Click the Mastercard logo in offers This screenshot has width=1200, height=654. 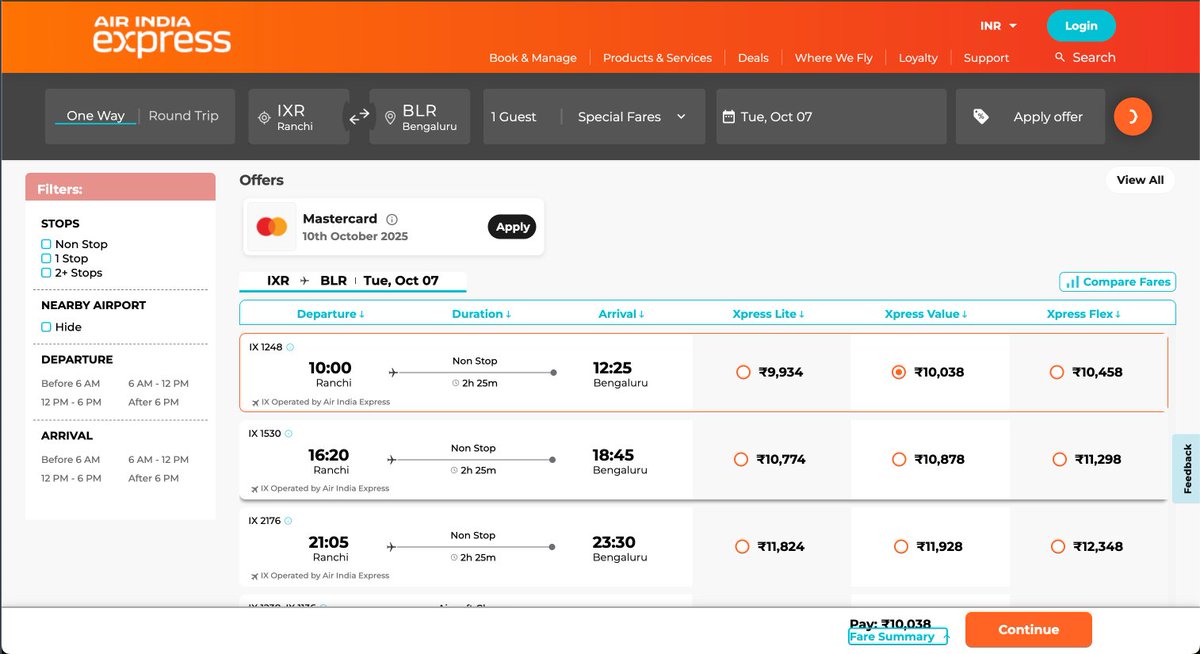pyautogui.click(x=271, y=227)
